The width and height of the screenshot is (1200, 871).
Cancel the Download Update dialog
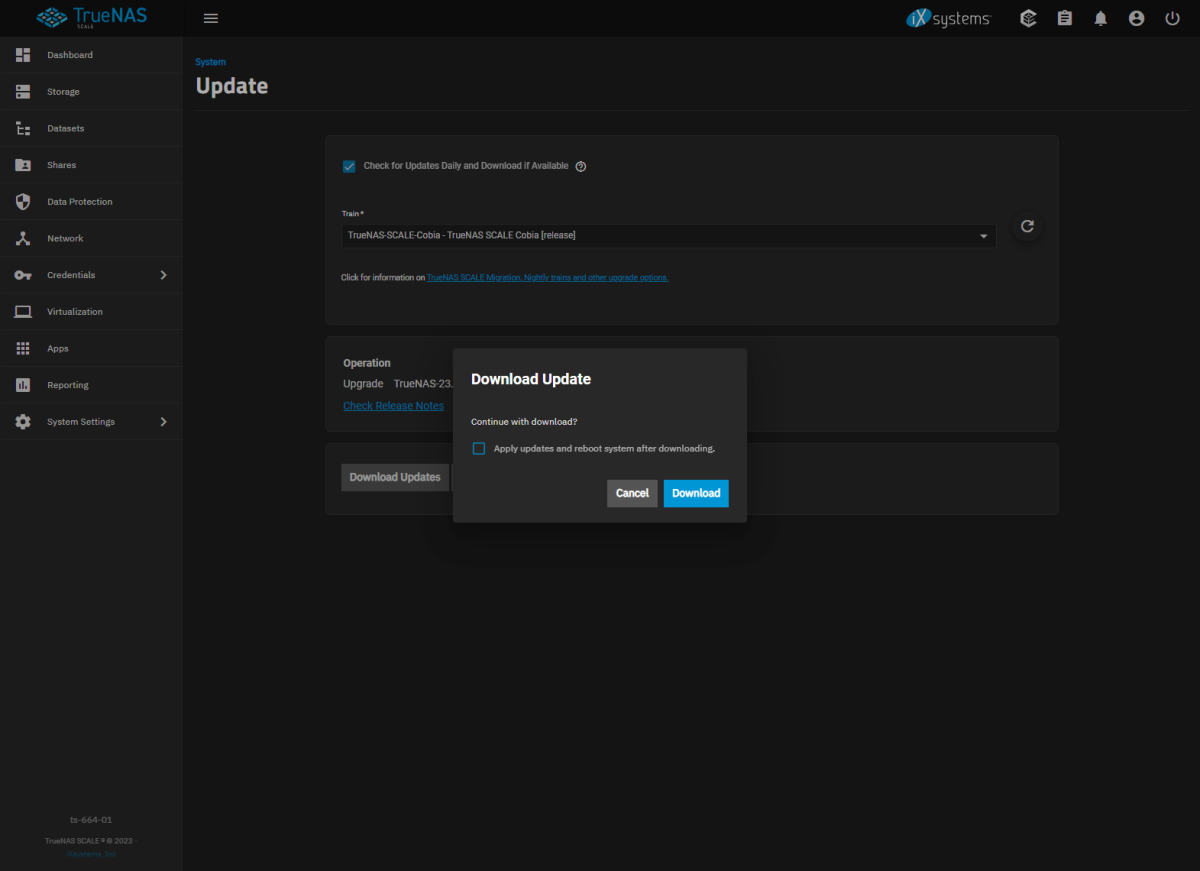632,493
